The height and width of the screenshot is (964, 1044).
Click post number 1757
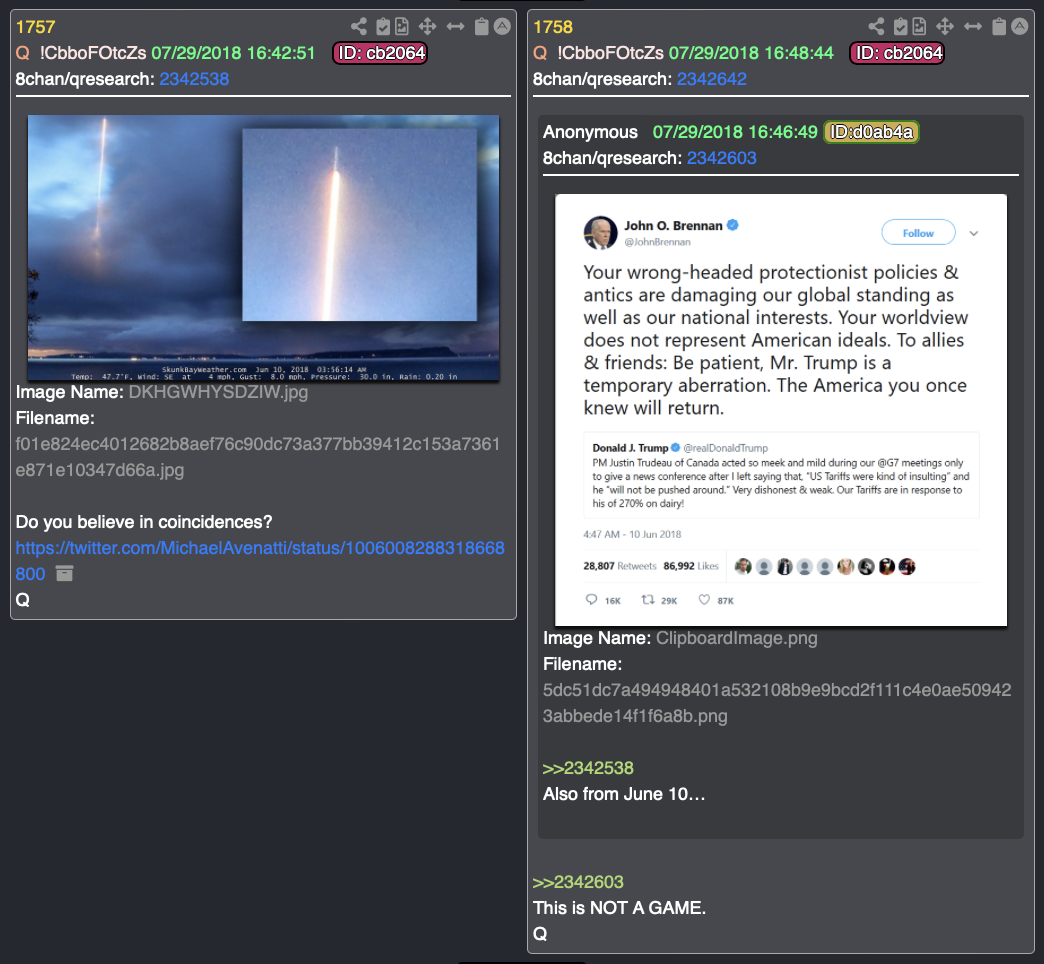point(35,27)
